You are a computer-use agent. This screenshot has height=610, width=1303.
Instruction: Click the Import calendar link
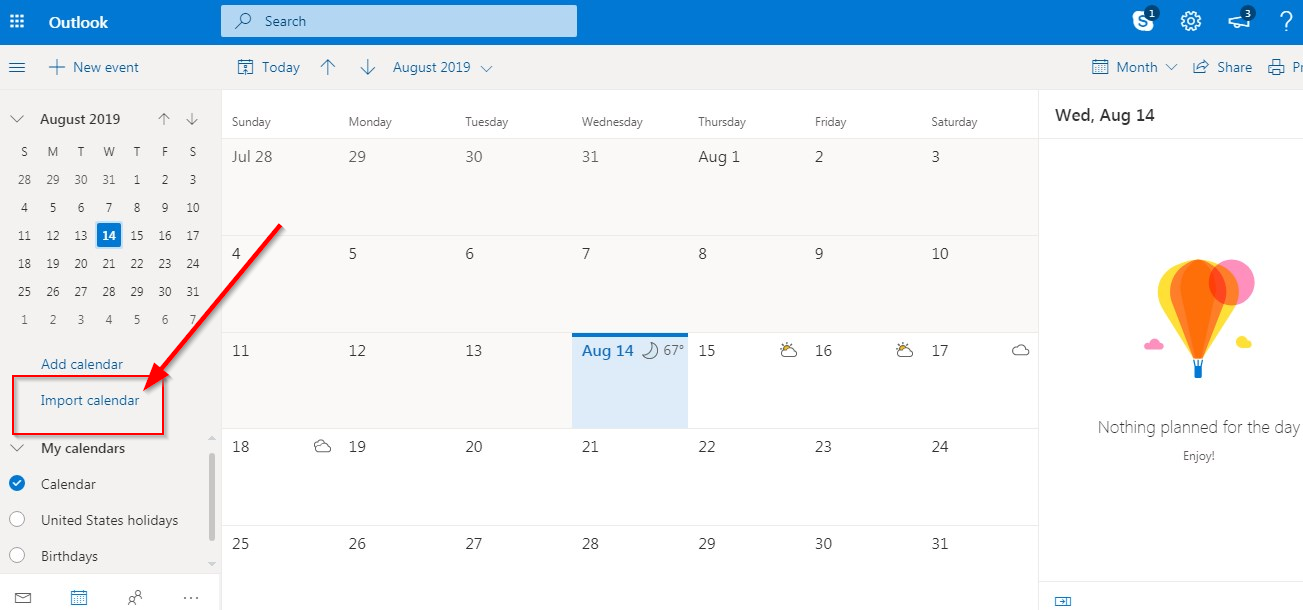(90, 401)
